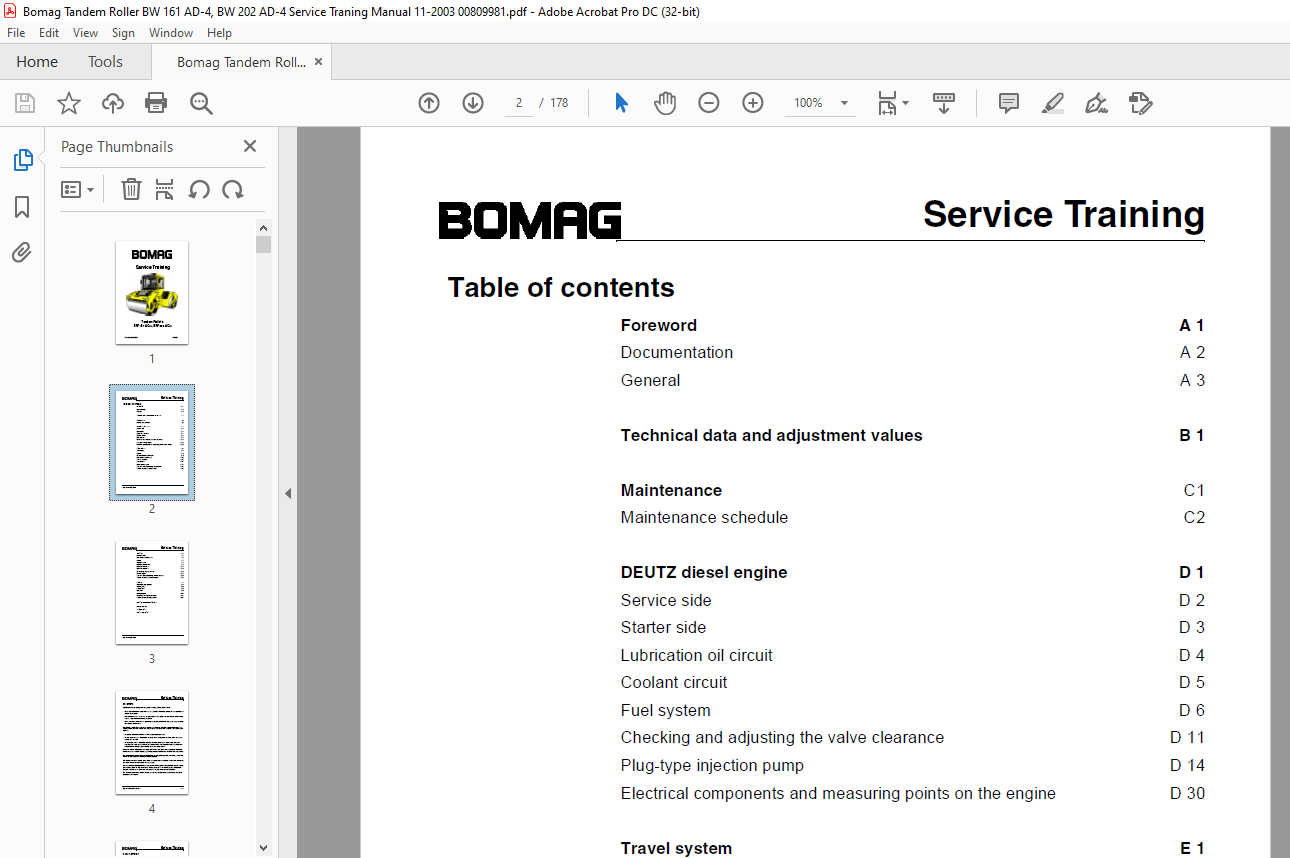Open the Sign menu

(x=123, y=33)
